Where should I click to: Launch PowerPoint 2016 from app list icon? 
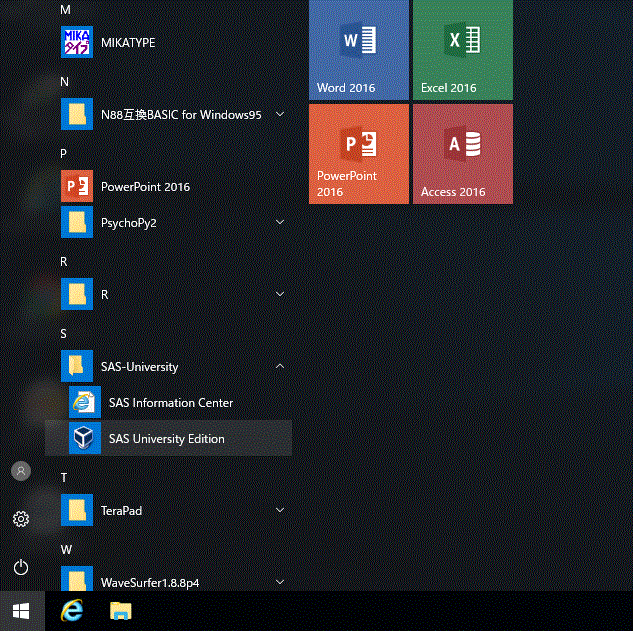pyautogui.click(x=77, y=186)
